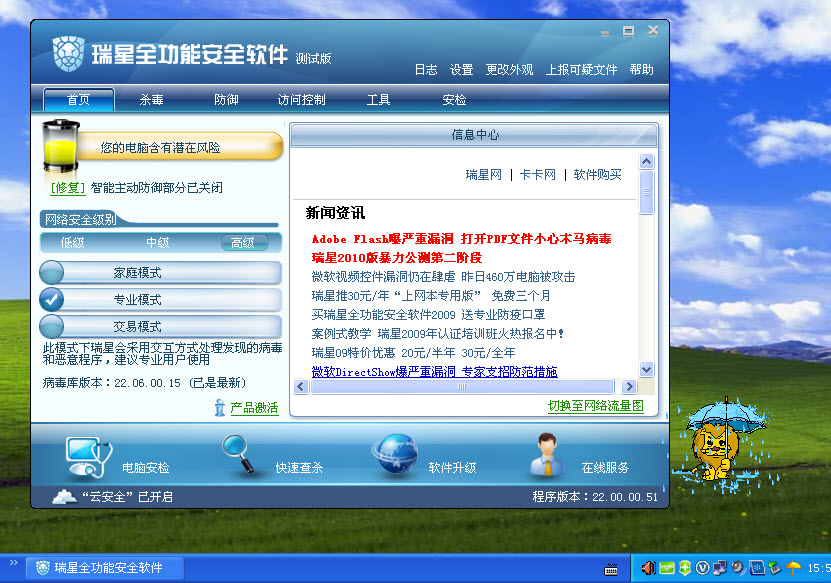
Task: Open the 卡卡网 link
Action: pyautogui.click(x=538, y=174)
